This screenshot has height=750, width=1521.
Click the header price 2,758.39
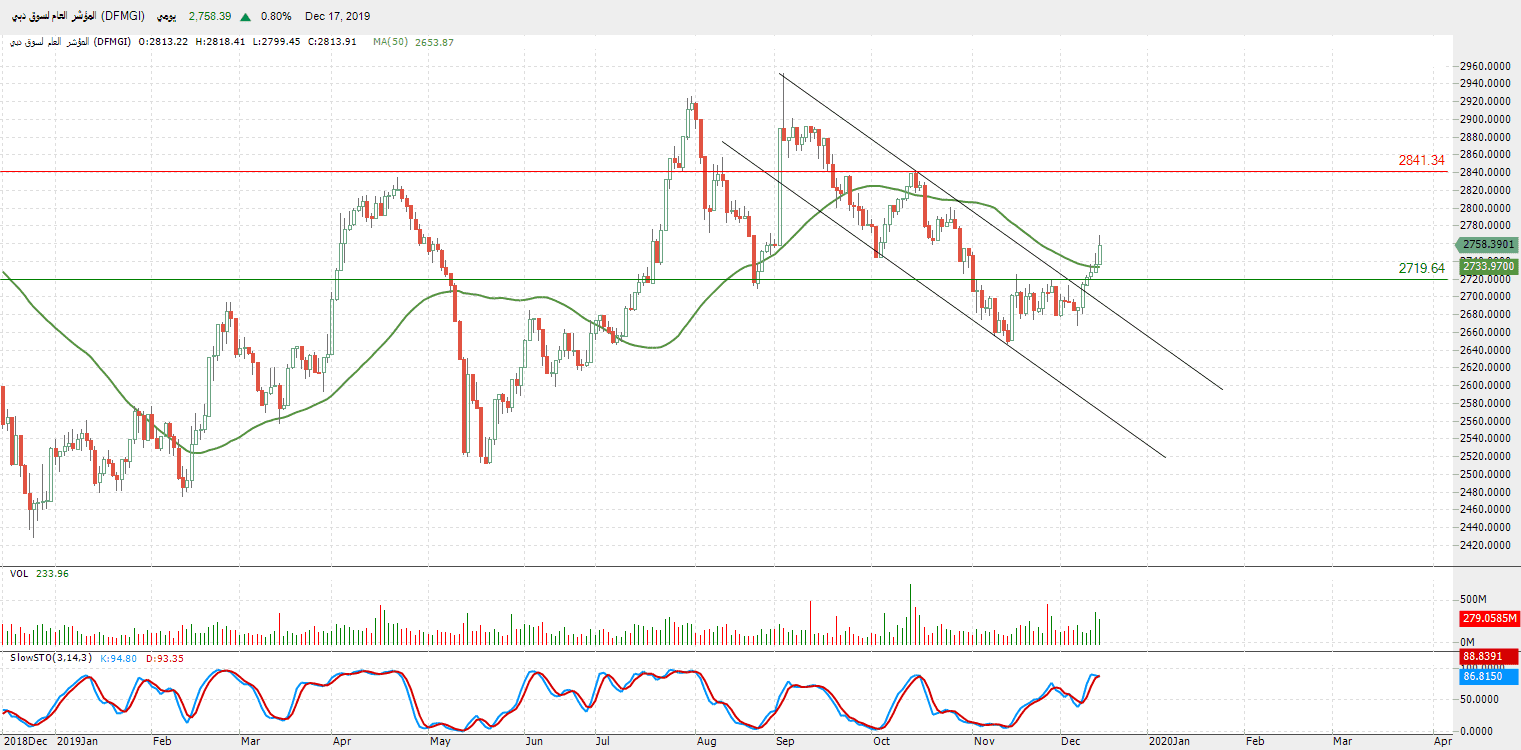pyautogui.click(x=208, y=17)
